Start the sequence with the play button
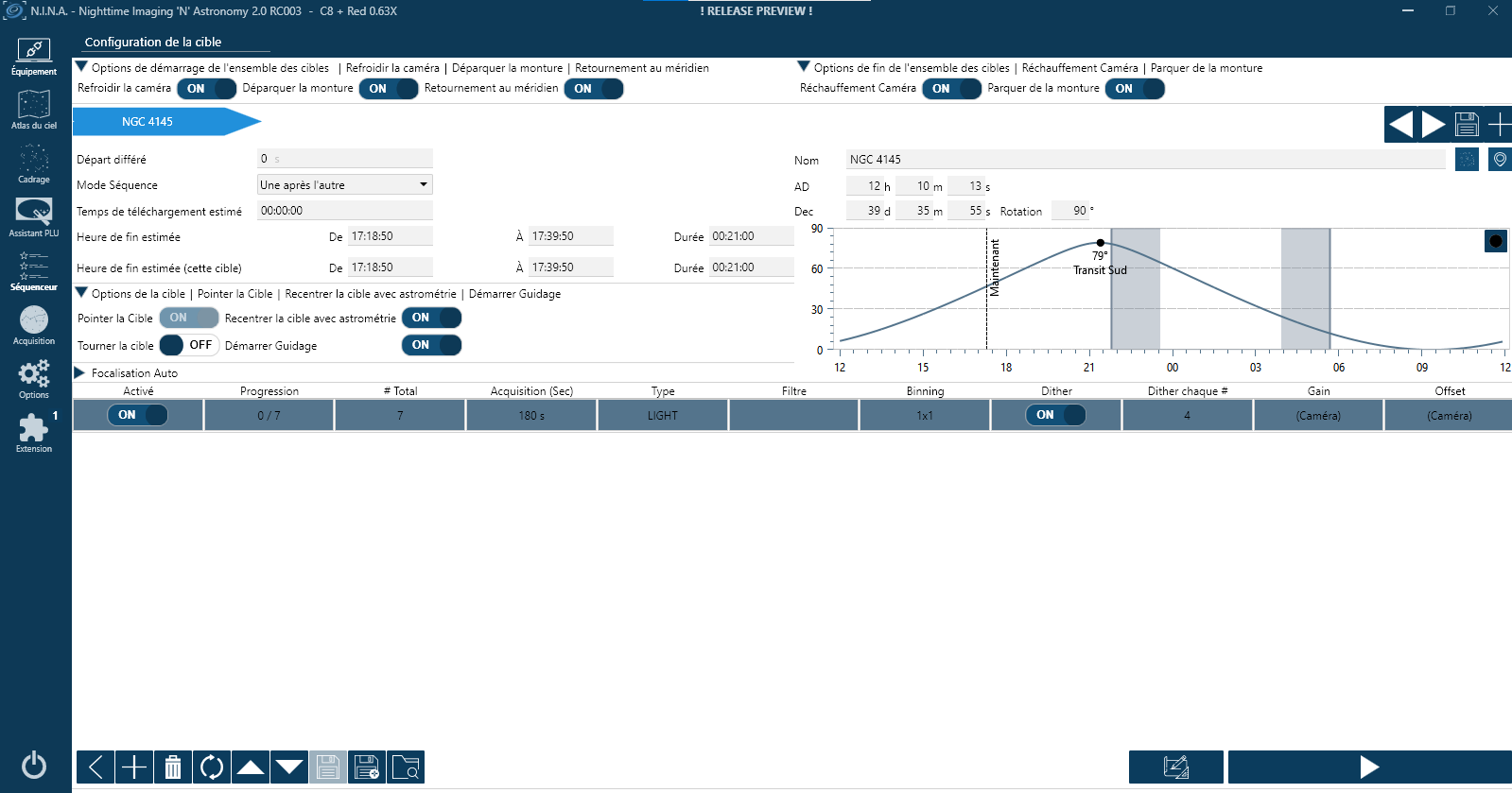Screen dimensions: 1512x793 1369,767
